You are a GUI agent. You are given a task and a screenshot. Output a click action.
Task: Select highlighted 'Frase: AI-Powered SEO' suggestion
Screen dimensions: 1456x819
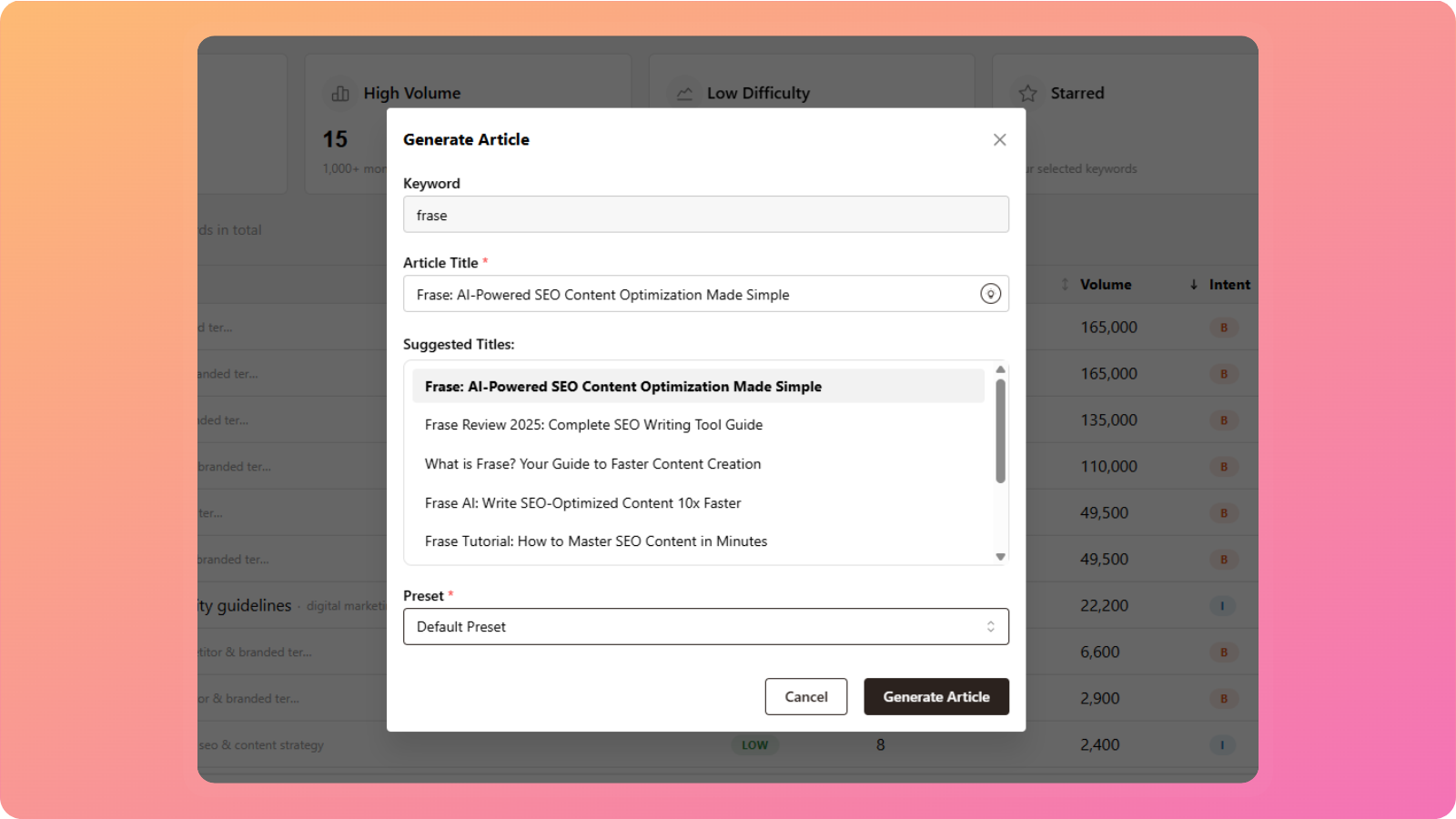[x=622, y=387]
